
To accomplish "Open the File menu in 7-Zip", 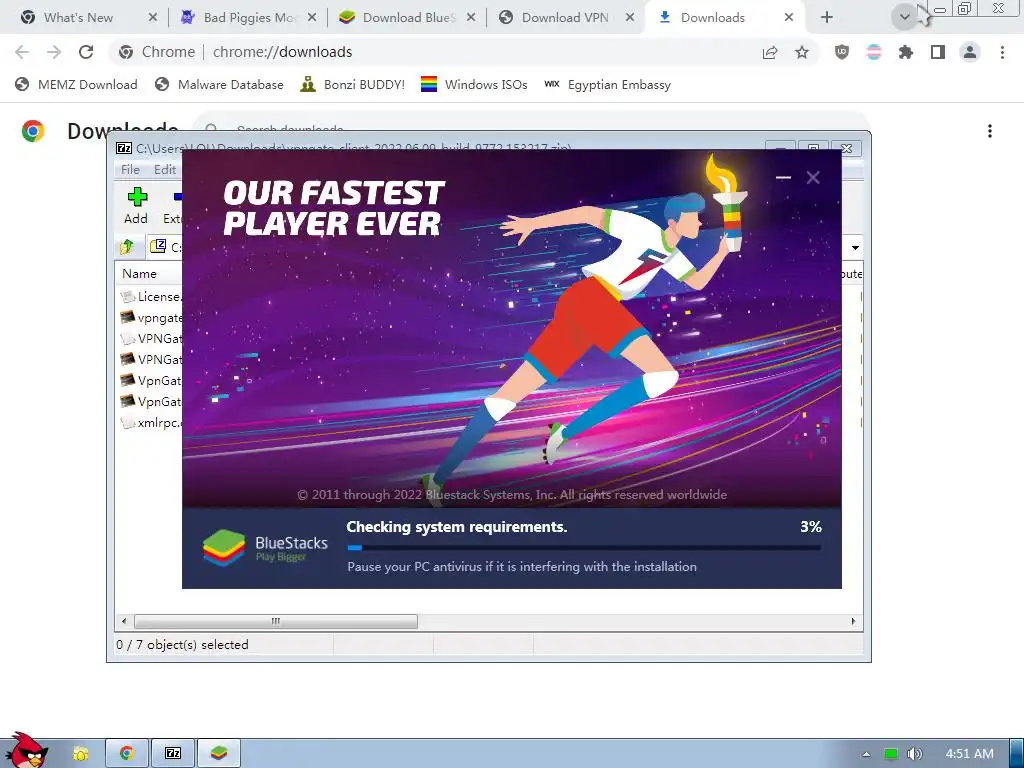I will pos(130,169).
